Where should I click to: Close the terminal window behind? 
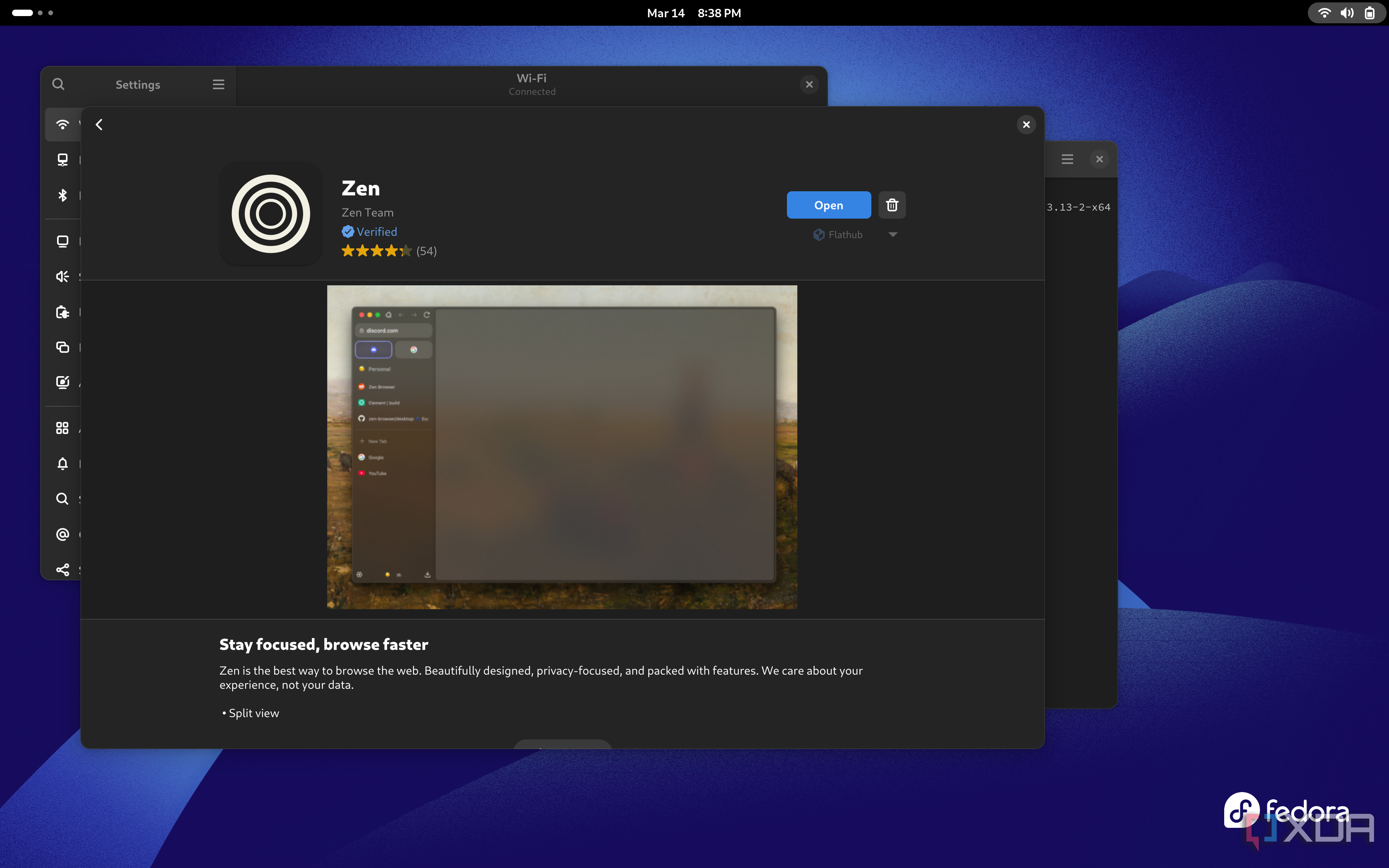point(1099,159)
